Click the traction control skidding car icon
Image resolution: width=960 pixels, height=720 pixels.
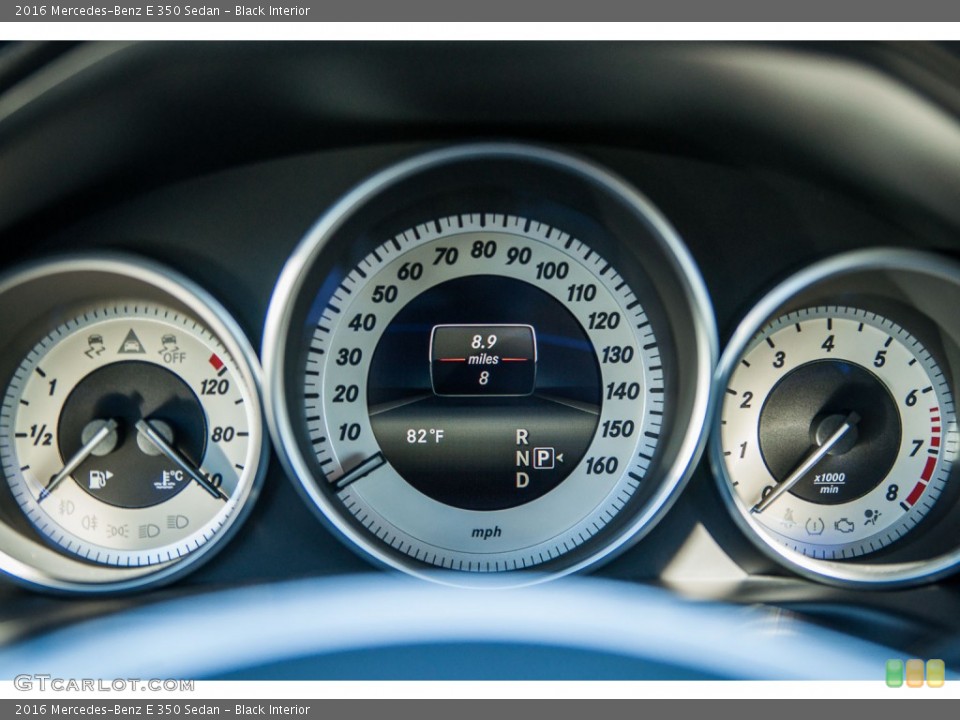point(95,346)
